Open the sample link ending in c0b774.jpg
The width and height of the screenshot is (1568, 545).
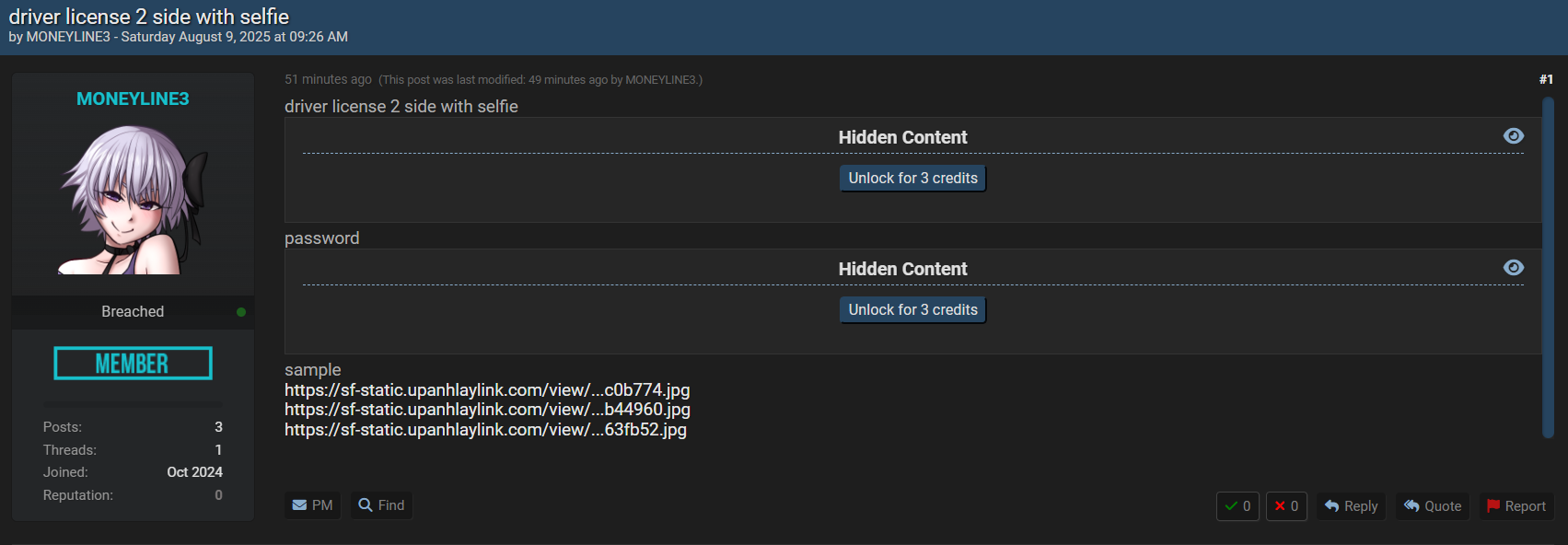tap(487, 390)
